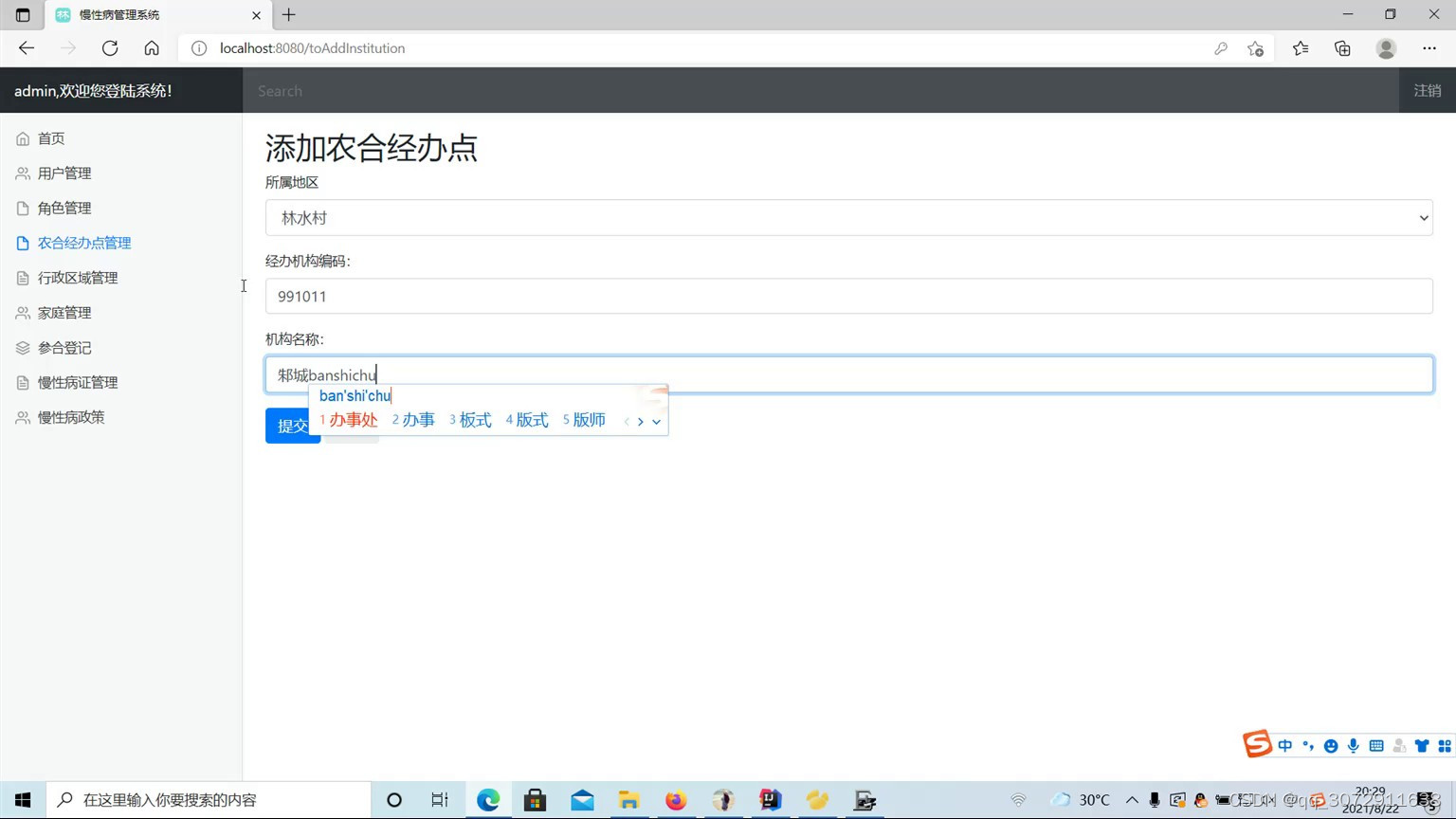
Task: Open Firefox from taskbar
Action: coord(676,800)
